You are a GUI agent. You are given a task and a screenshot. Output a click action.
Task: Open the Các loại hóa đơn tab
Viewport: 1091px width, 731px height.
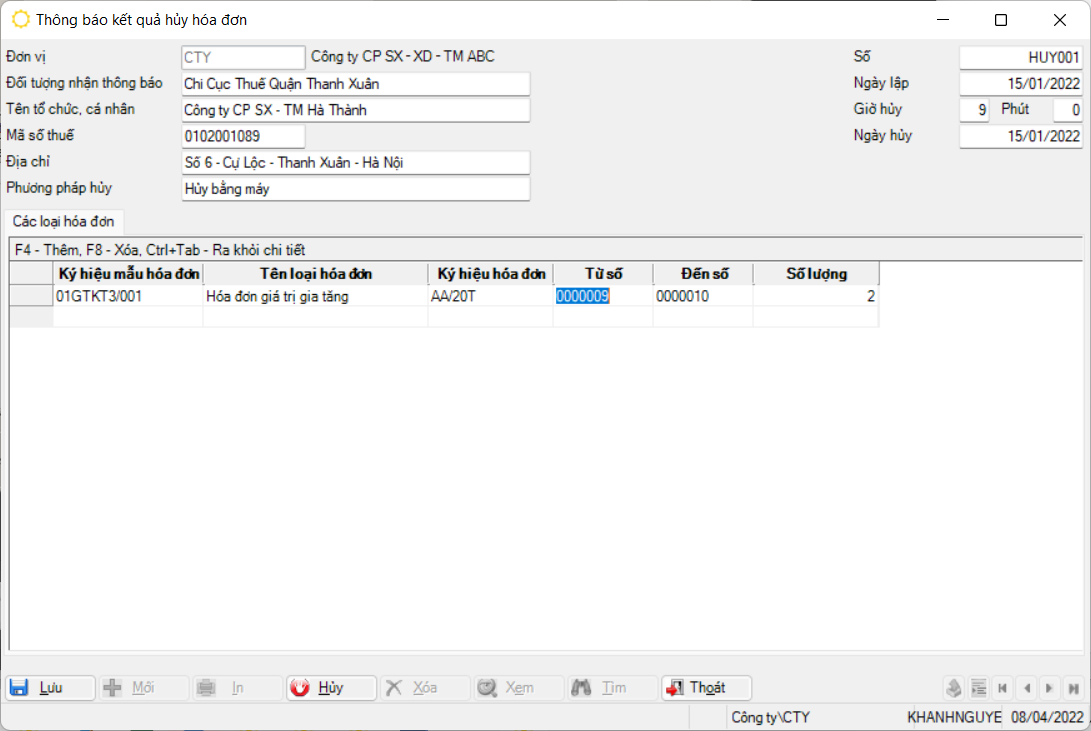(63, 221)
